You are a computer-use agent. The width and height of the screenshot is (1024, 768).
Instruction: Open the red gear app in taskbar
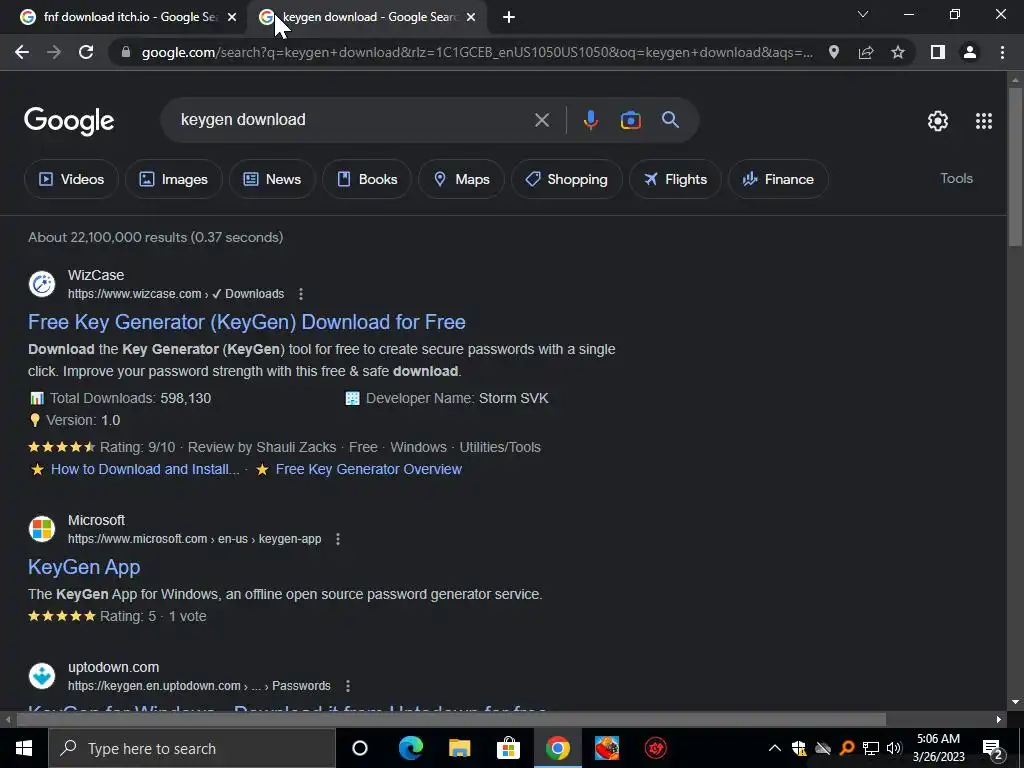point(655,748)
